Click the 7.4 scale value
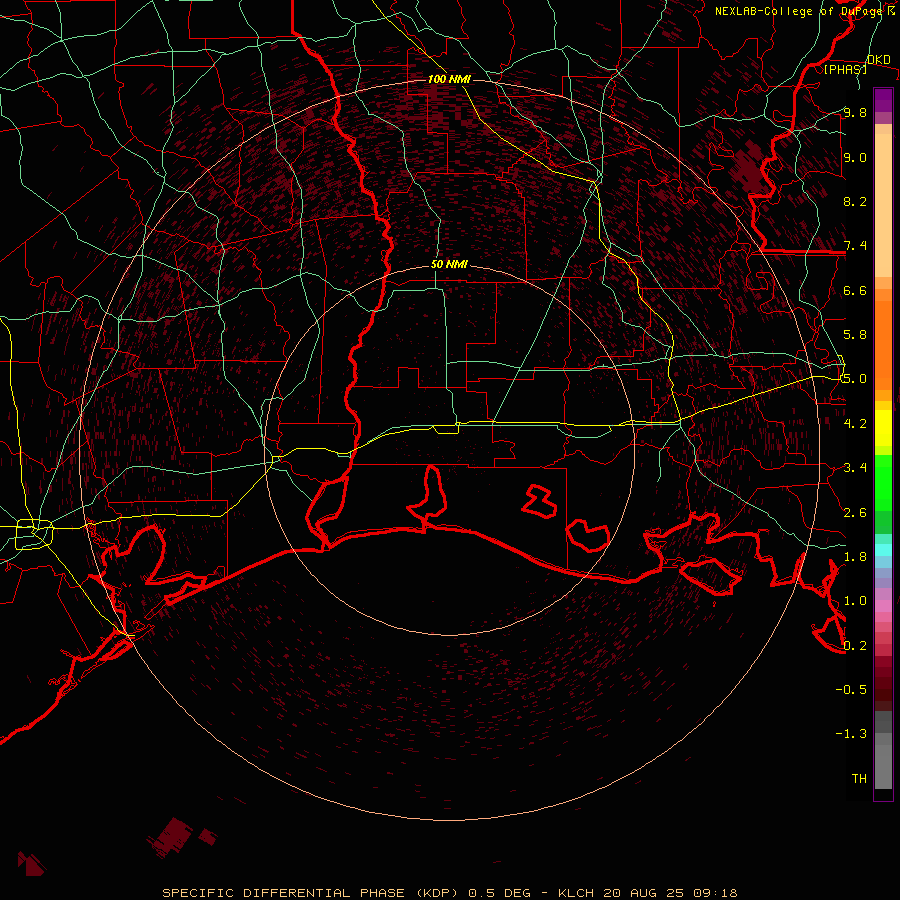Viewport: 900px width, 900px height. (x=855, y=246)
